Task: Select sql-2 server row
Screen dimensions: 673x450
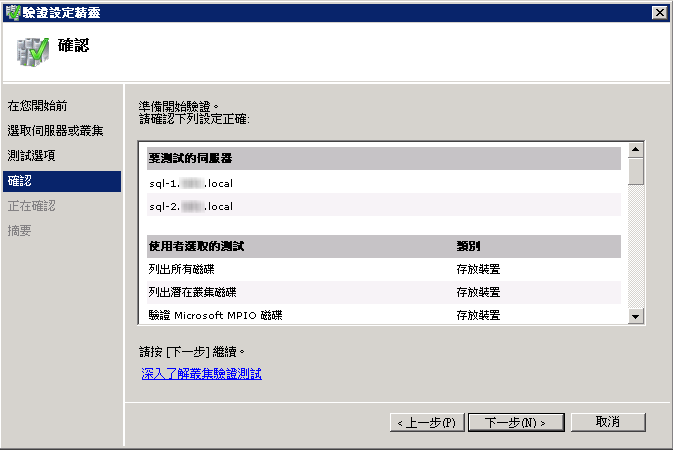Action: point(384,206)
